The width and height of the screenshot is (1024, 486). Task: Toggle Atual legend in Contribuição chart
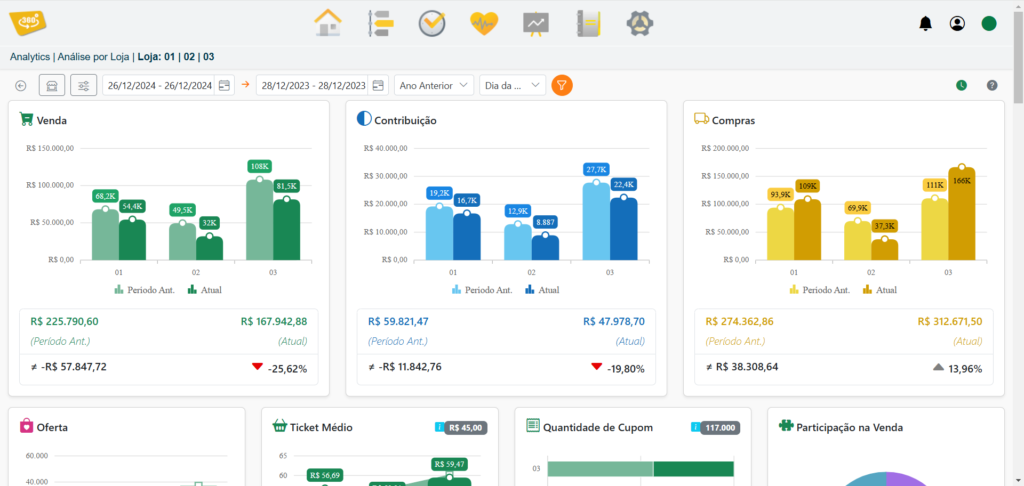[542, 289]
